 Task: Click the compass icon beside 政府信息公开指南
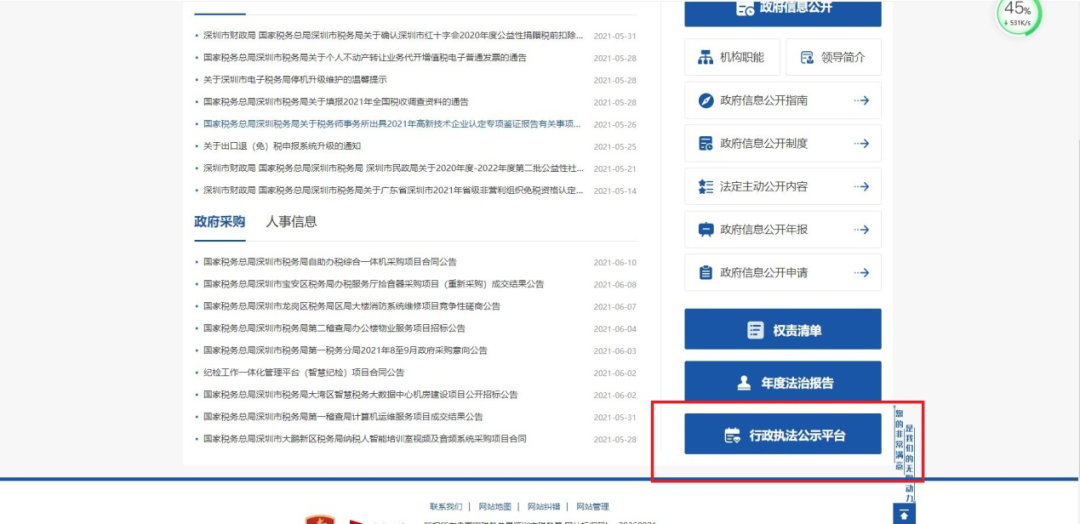pos(705,101)
